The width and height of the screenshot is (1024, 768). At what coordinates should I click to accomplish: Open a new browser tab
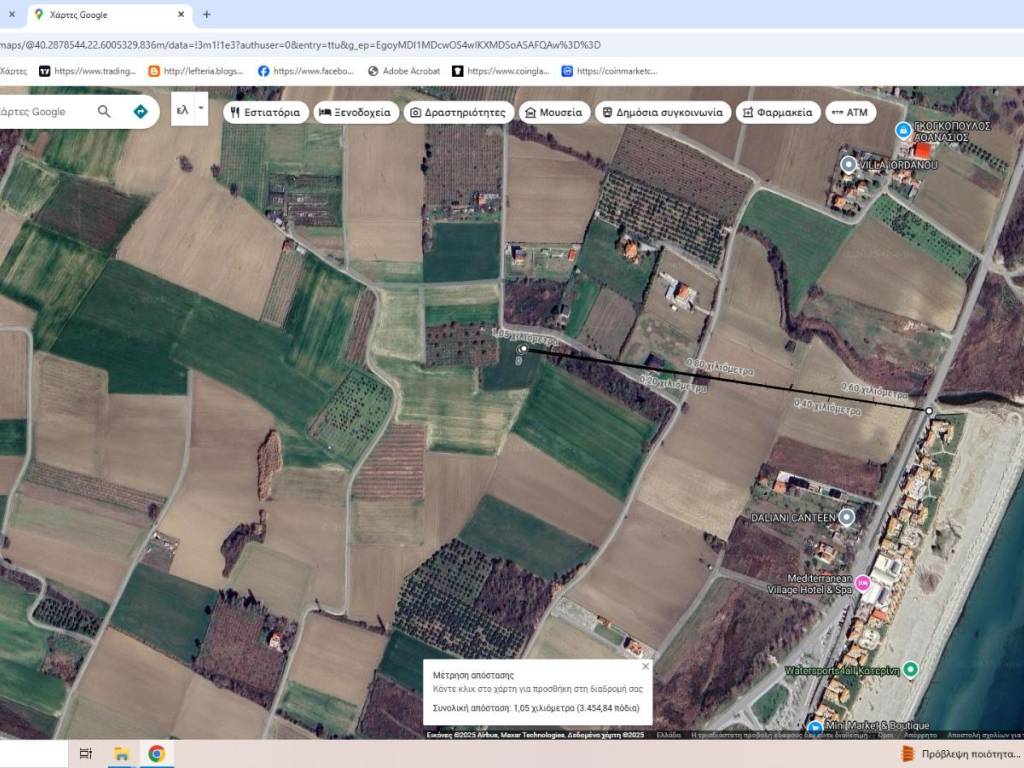pos(207,15)
